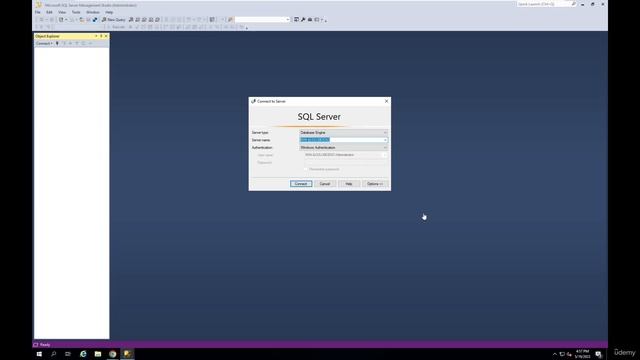
Task: Open the Window menu
Action: pyautogui.click(x=93, y=12)
